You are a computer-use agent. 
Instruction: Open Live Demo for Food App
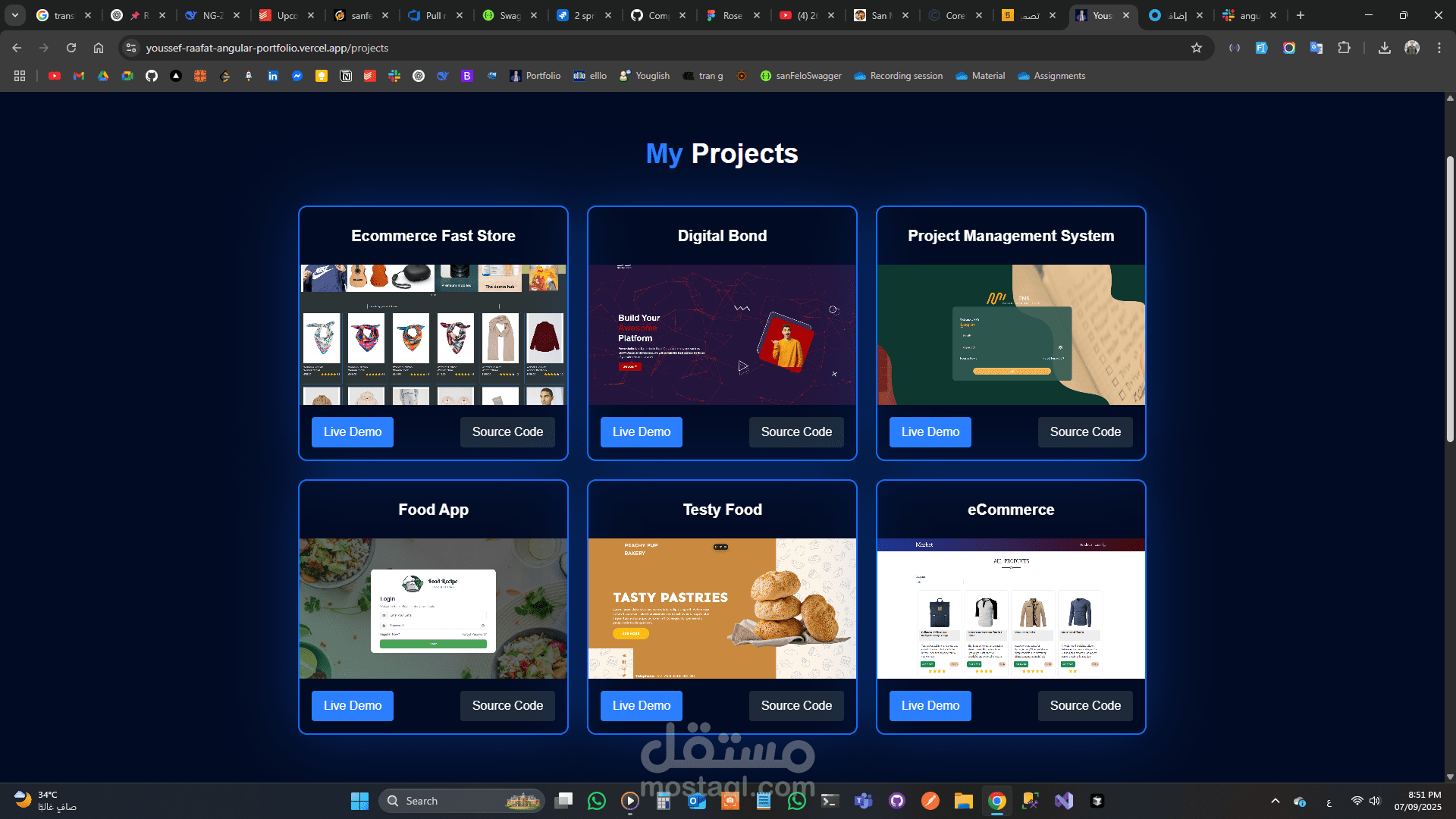coord(353,705)
